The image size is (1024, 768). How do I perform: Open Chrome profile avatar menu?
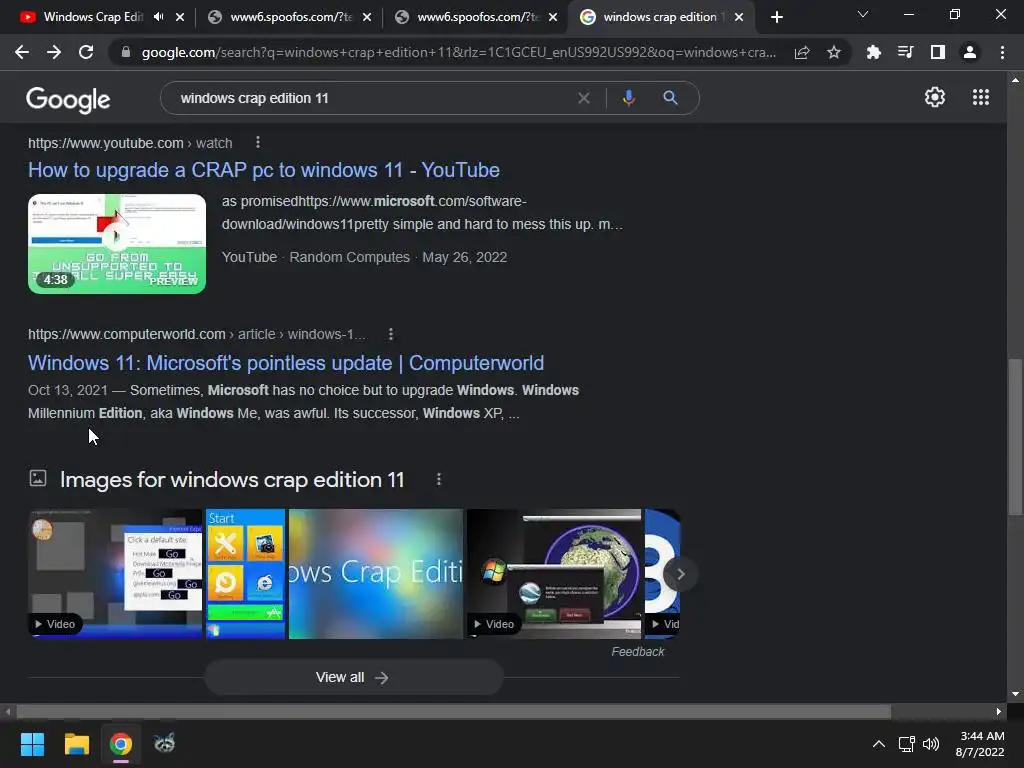pyautogui.click(x=970, y=52)
